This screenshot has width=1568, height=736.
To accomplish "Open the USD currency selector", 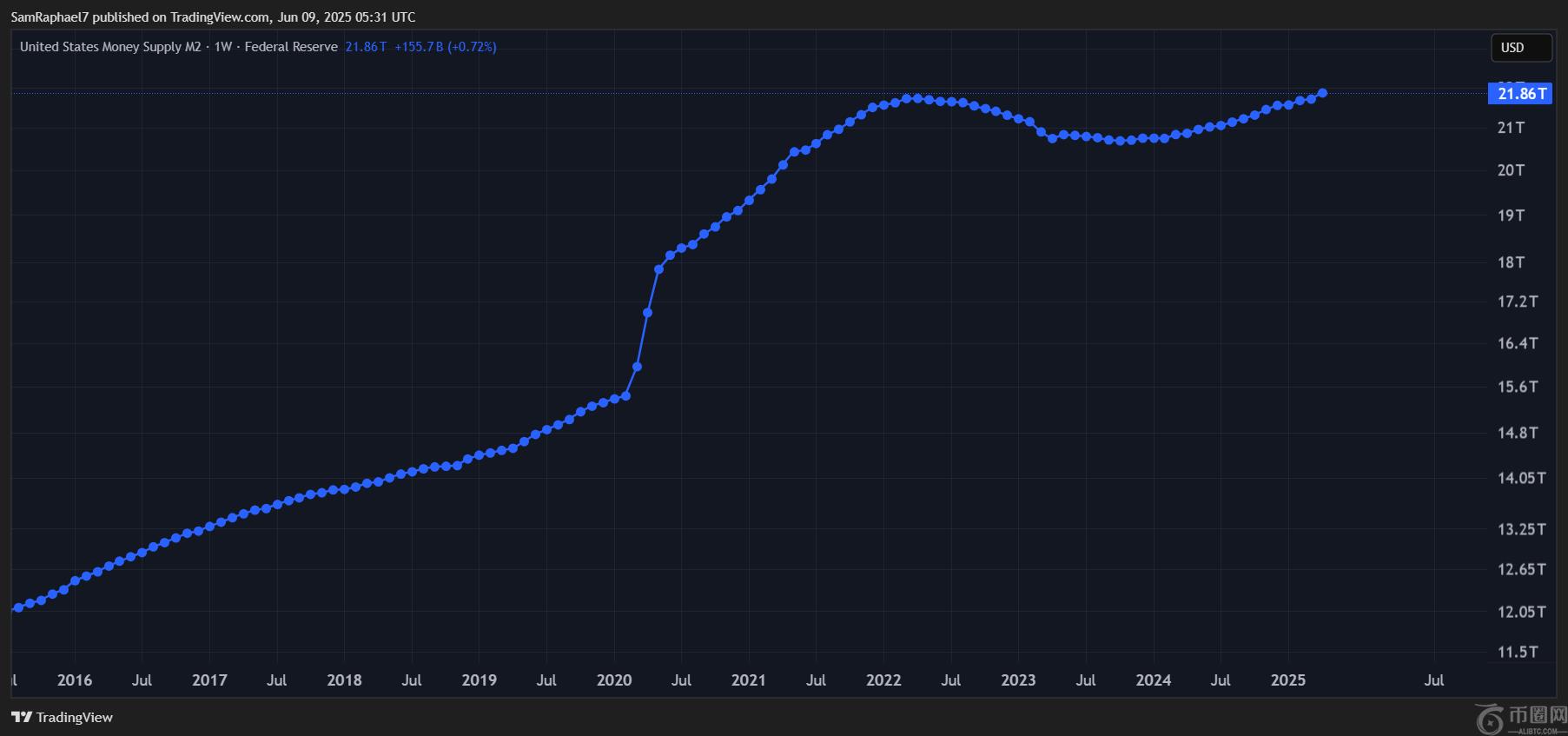I will tap(1520, 48).
